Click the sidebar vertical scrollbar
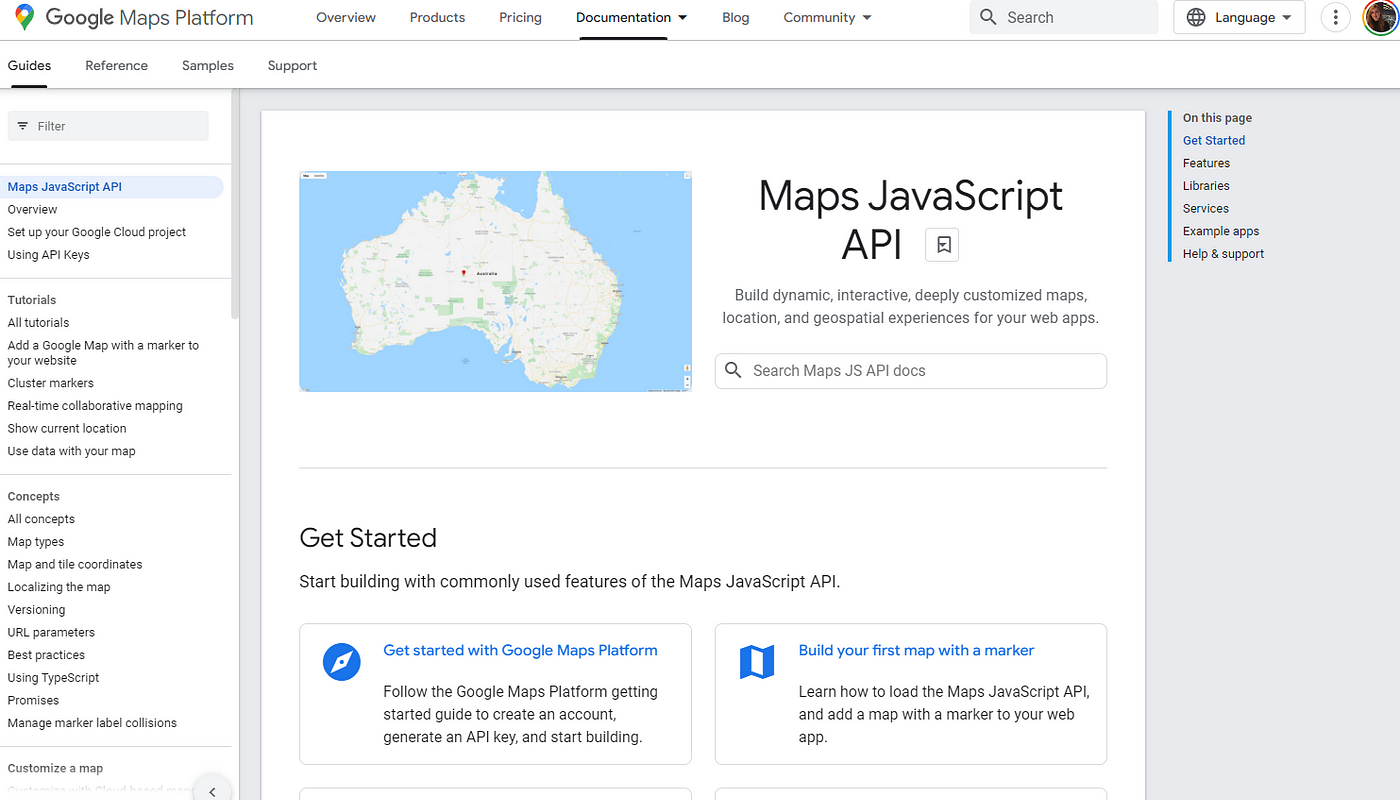Image resolution: width=1400 pixels, height=800 pixels. (235, 204)
